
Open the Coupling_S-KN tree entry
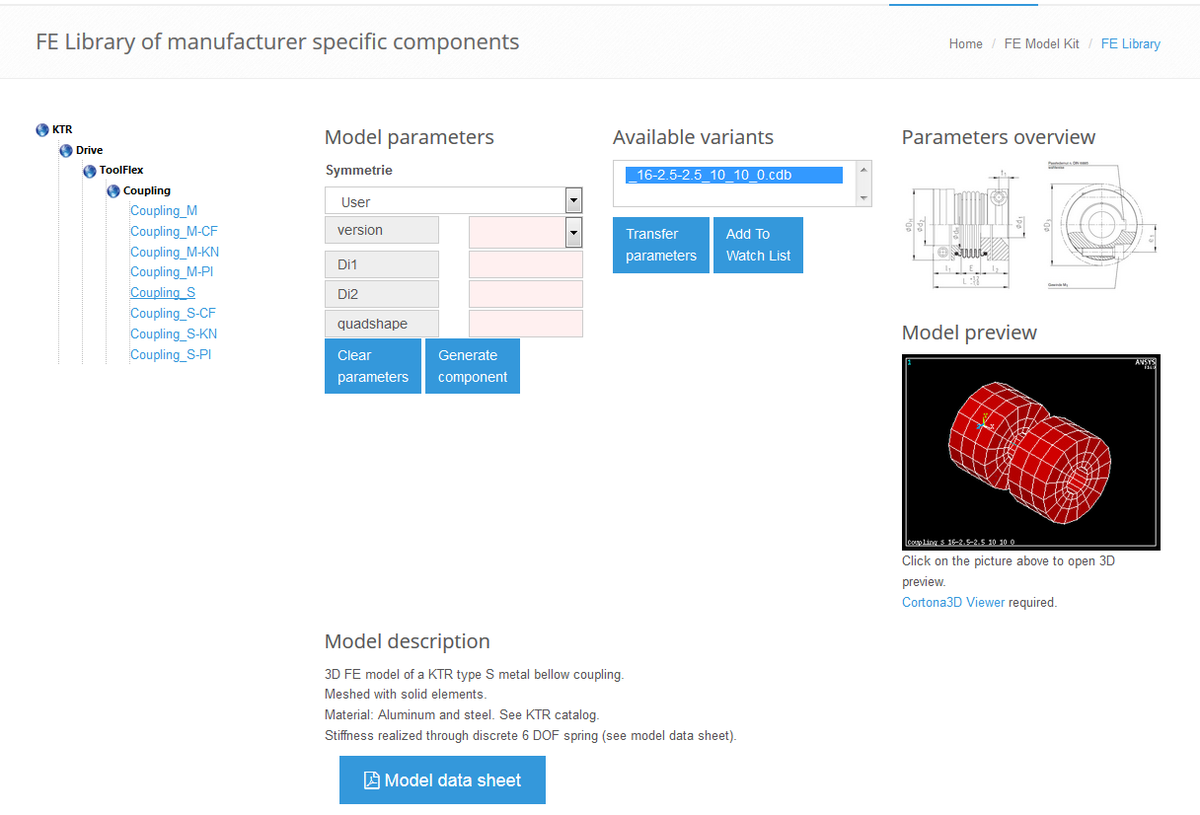pos(174,334)
